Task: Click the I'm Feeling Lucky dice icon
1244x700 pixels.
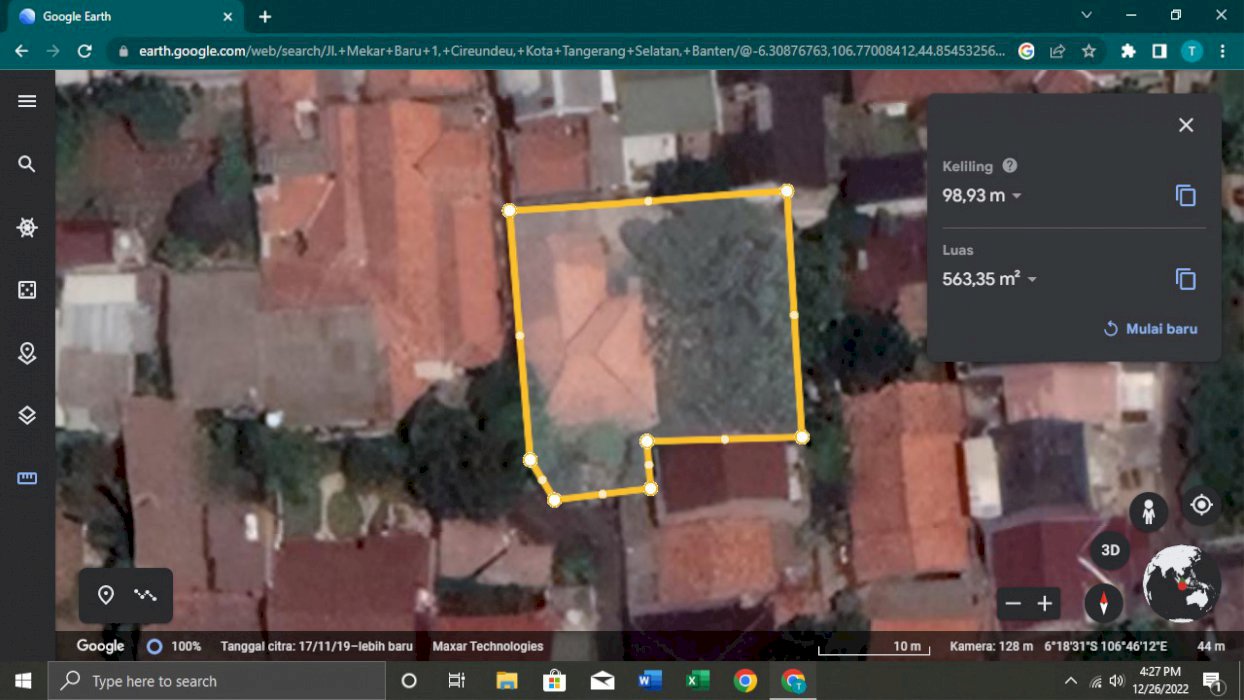Action: 27,290
